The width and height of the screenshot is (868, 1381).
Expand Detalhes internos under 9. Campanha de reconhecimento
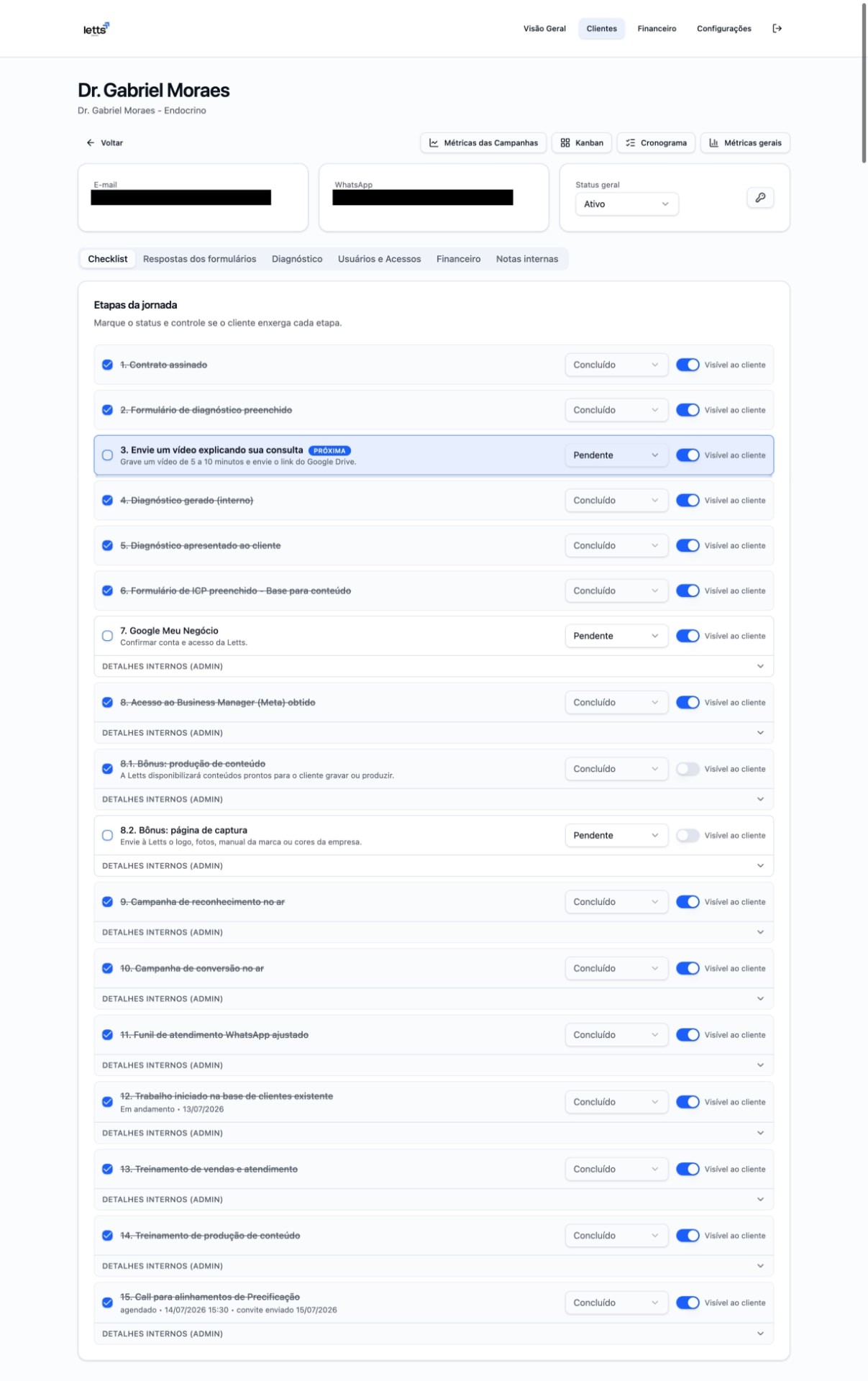click(434, 933)
